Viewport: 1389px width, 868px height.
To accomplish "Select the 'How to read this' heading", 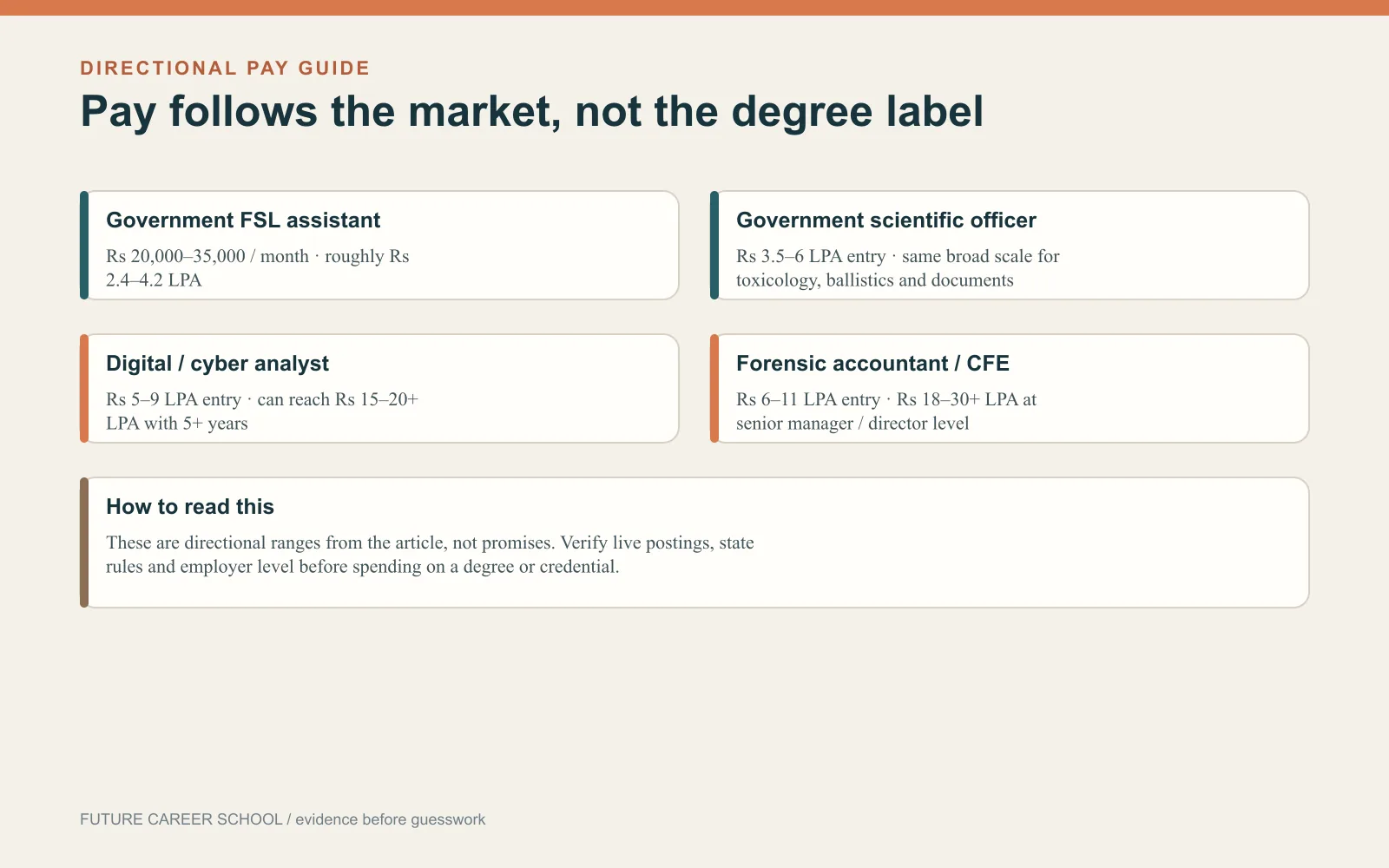I will point(190,507).
